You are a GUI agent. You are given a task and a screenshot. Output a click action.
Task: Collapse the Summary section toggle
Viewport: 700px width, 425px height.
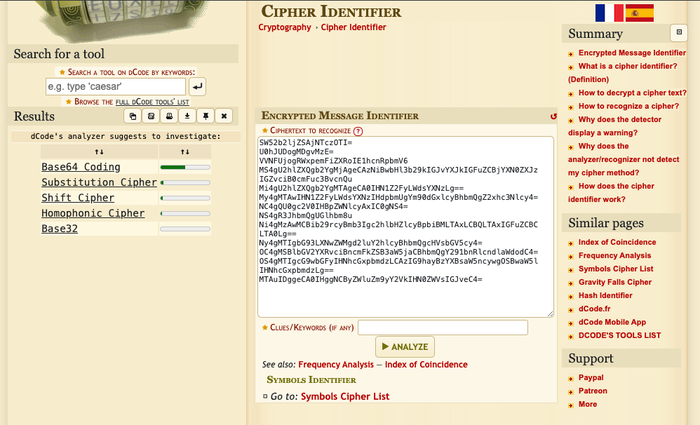point(678,33)
